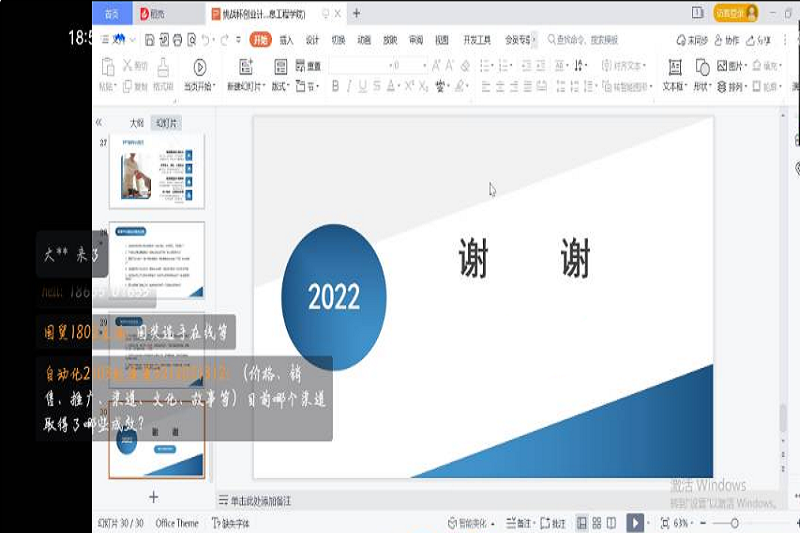Image resolution: width=800 pixels, height=533 pixels.
Task: Switch to normal view in status bar
Action: [582, 523]
